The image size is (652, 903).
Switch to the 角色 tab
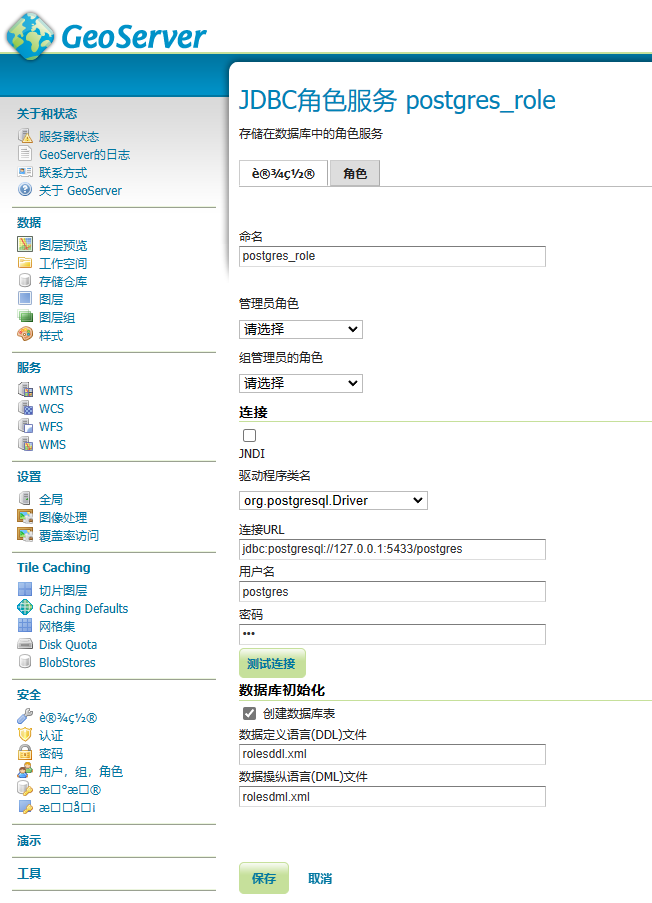click(354, 174)
